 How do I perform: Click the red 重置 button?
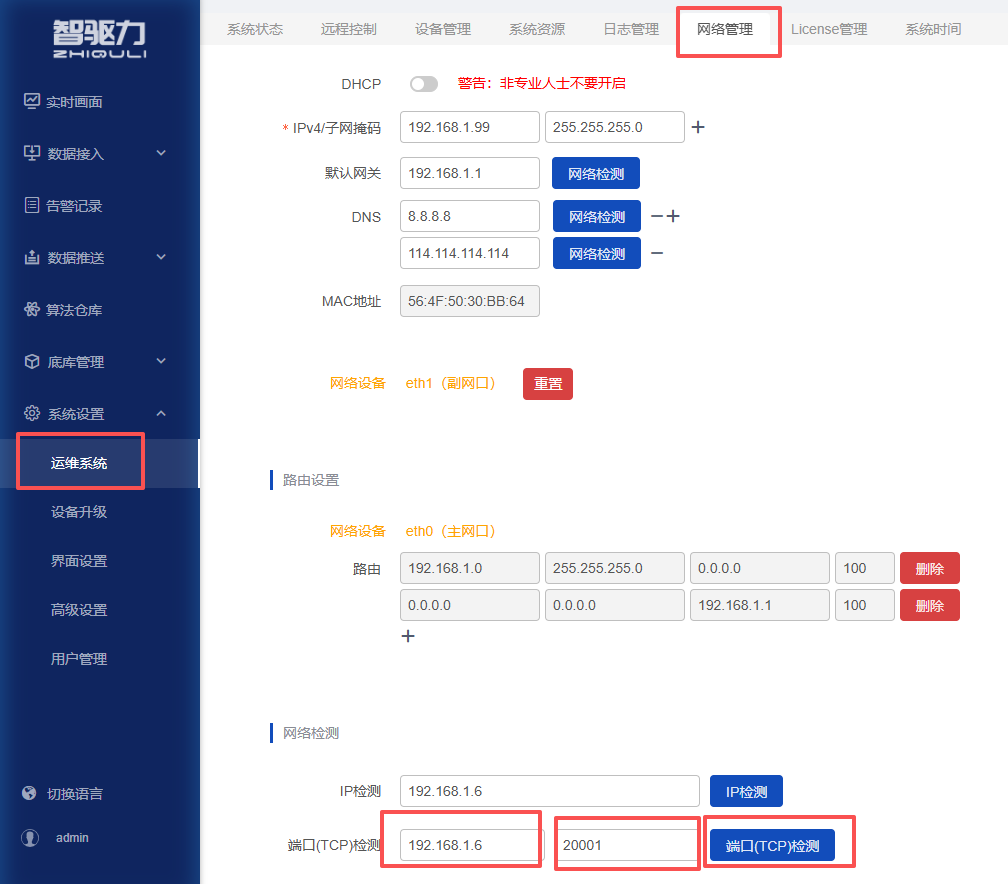click(x=548, y=384)
